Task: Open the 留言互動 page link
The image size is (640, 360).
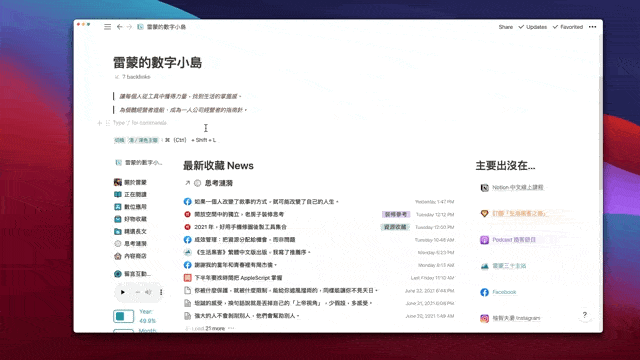Action: 133,274
